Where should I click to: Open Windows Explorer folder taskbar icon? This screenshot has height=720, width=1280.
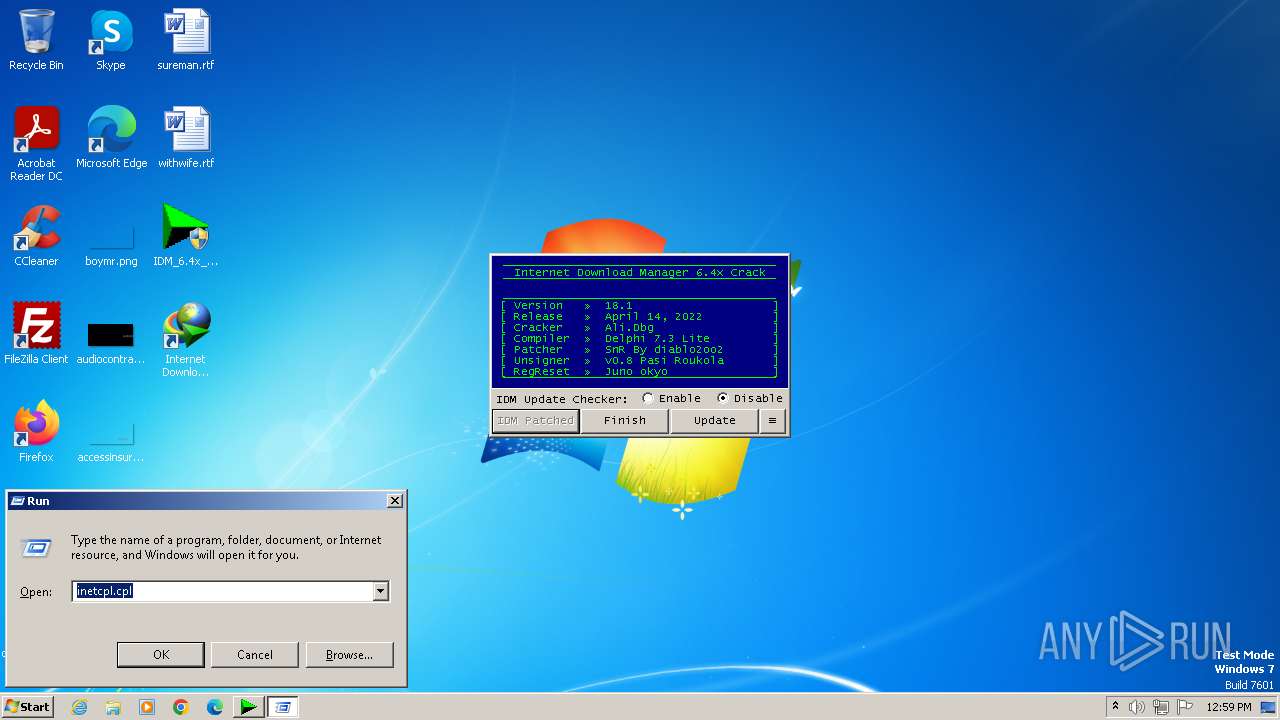tap(113, 707)
